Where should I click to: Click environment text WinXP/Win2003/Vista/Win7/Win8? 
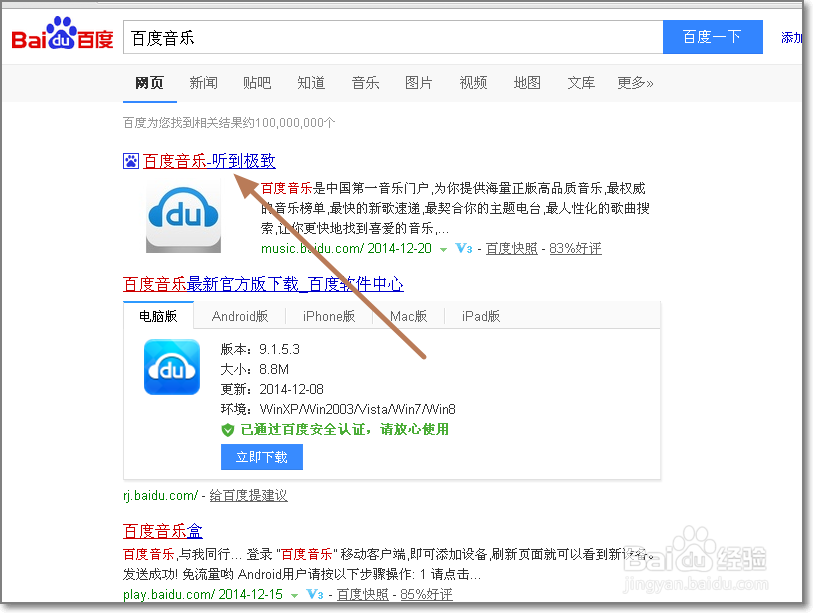pos(358,410)
